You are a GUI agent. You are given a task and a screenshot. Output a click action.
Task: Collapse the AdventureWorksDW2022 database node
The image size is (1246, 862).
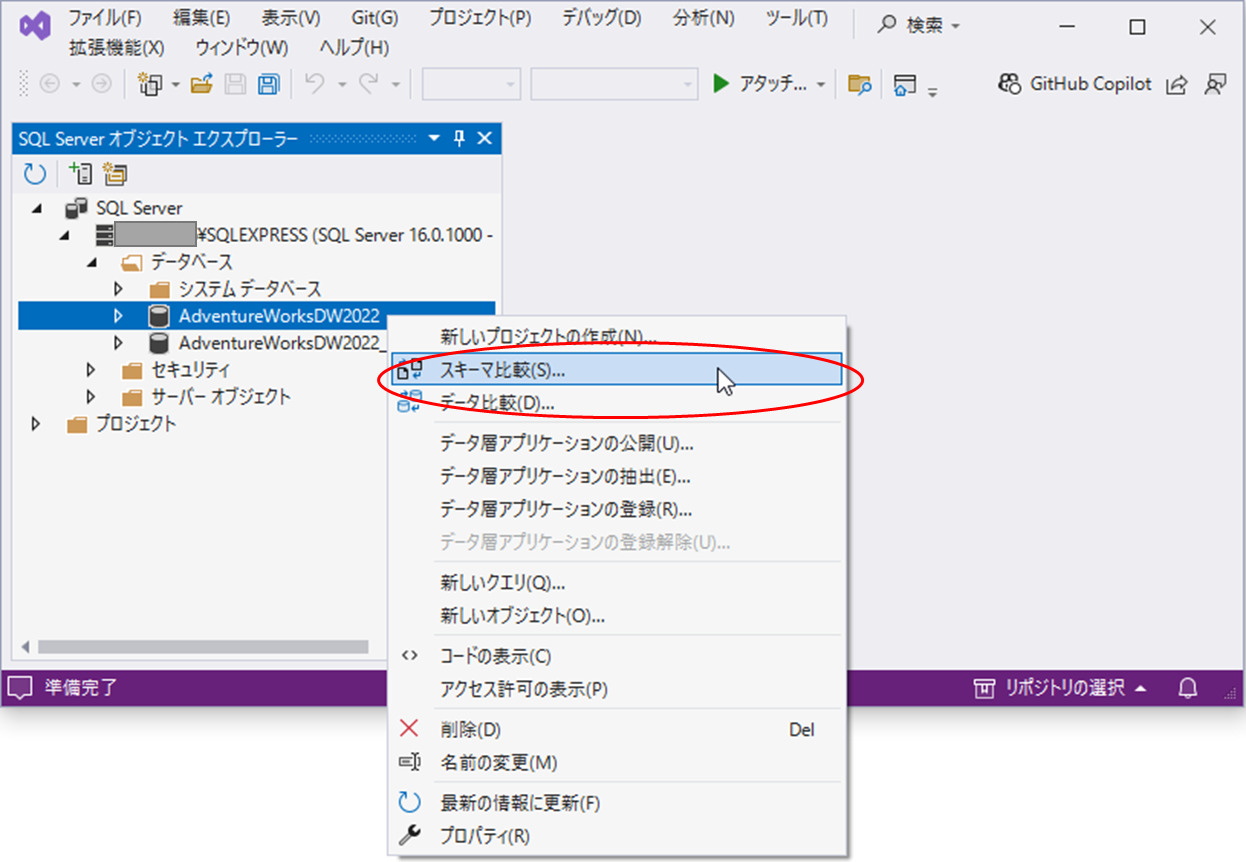[119, 315]
